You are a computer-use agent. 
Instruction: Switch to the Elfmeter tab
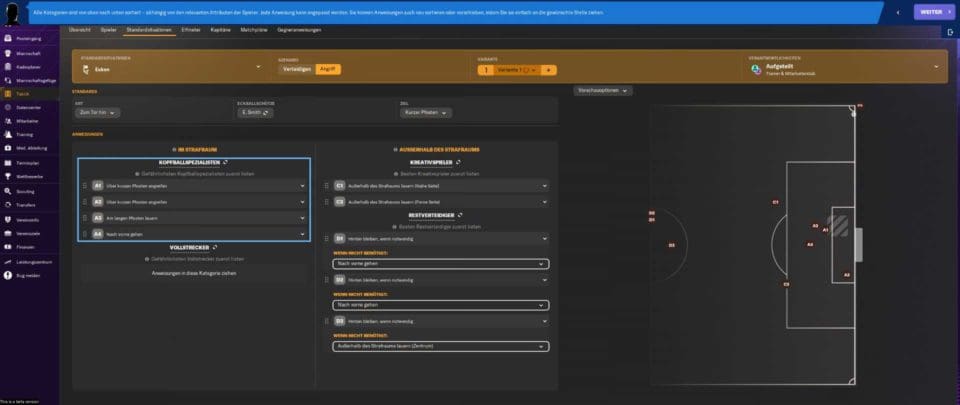190,31
